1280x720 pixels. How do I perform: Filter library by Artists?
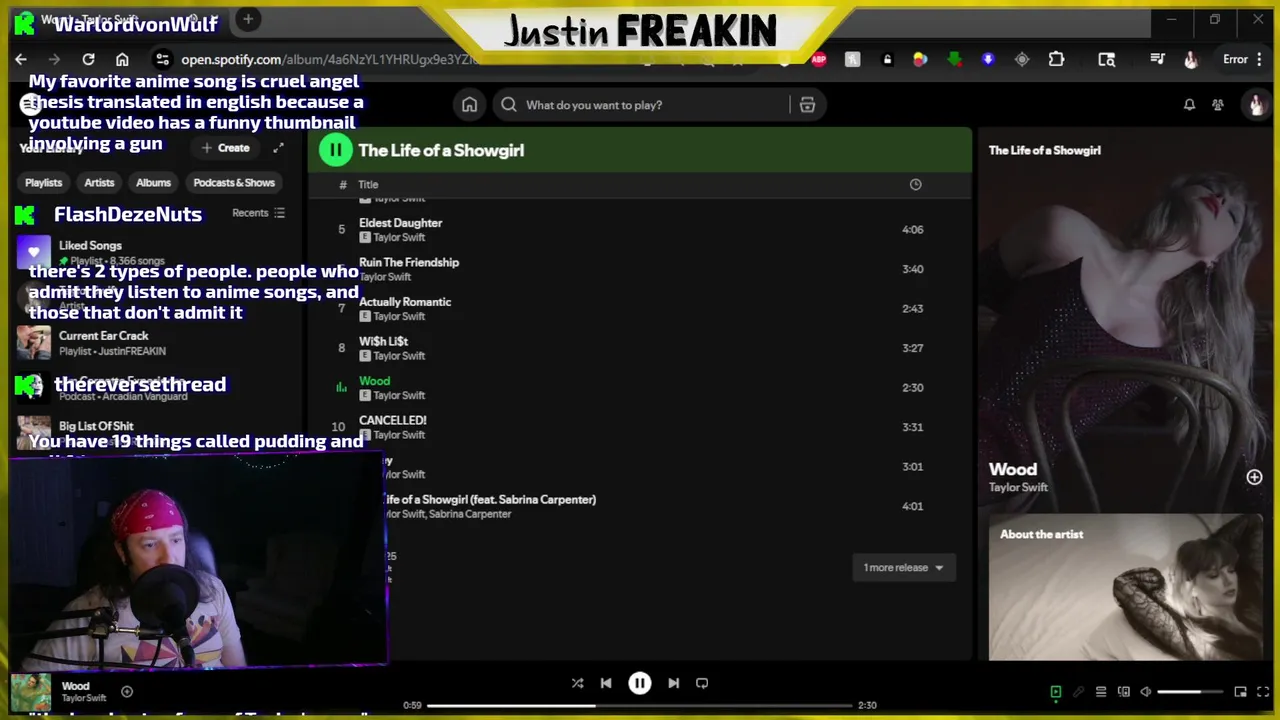pyautogui.click(x=99, y=183)
